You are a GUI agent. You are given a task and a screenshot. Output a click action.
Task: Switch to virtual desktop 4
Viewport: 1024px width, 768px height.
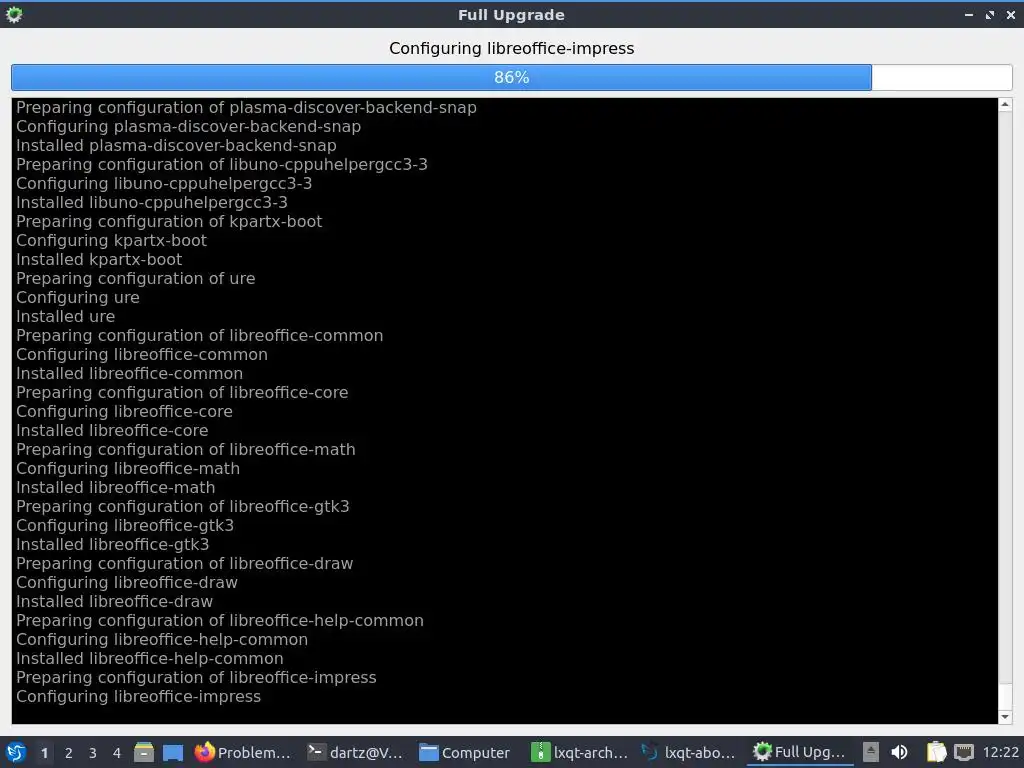click(117, 753)
